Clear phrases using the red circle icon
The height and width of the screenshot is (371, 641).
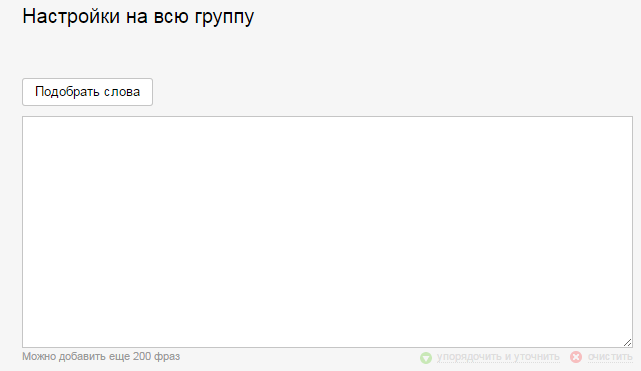pos(576,357)
